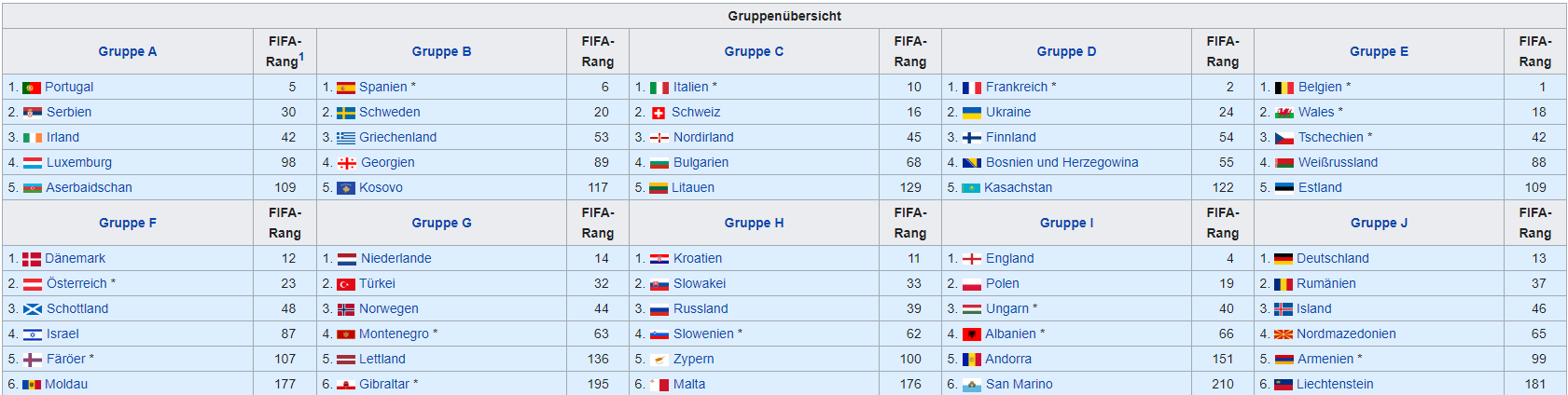
Task: Click the Spanien flag icon
Action: point(346,88)
